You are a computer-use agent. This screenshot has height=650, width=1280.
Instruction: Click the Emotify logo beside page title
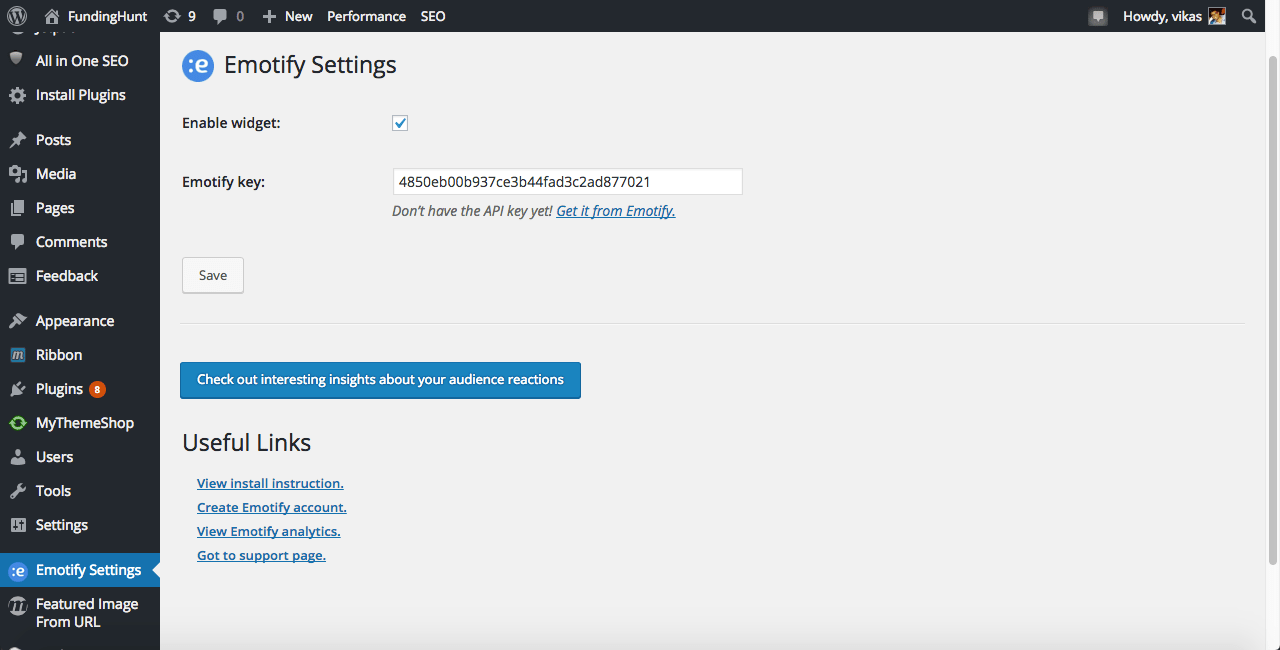198,66
